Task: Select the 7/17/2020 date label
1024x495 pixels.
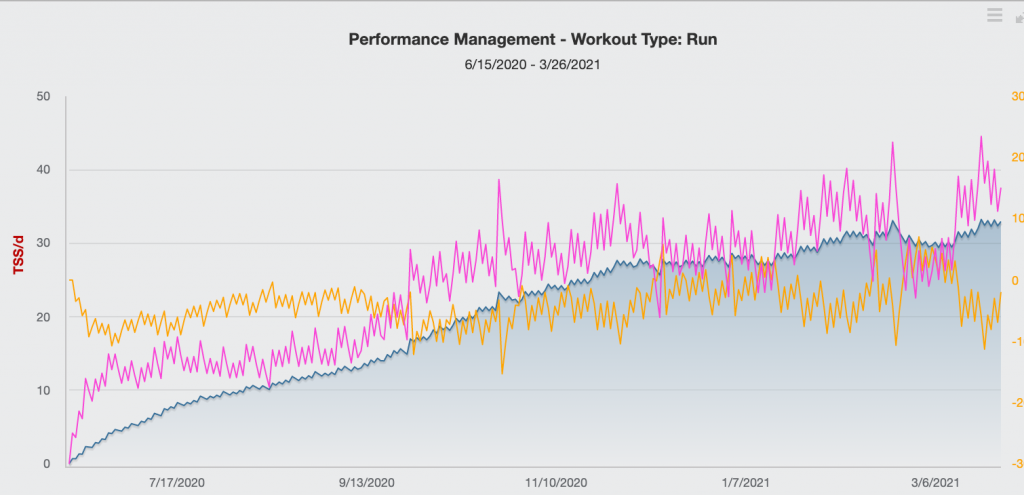Action: 175,482
